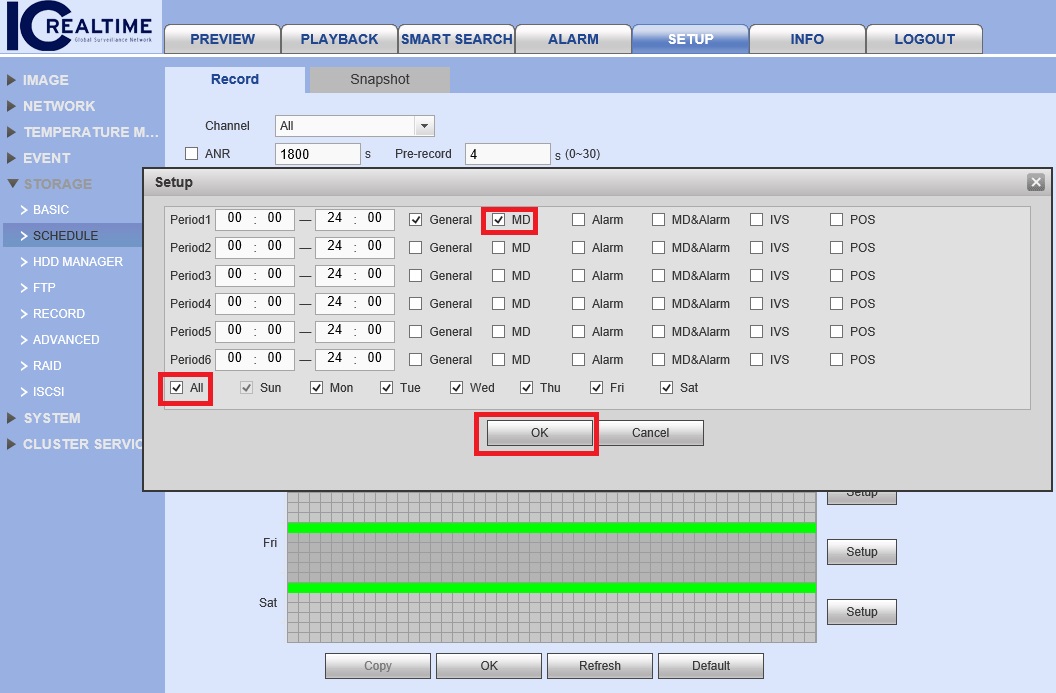
Task: Open the Snapshot tab
Action: [x=379, y=79]
